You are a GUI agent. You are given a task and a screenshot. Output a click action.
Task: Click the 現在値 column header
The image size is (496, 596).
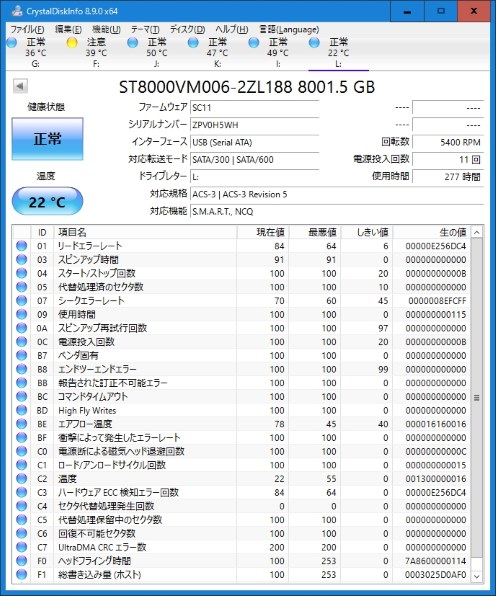coord(262,232)
